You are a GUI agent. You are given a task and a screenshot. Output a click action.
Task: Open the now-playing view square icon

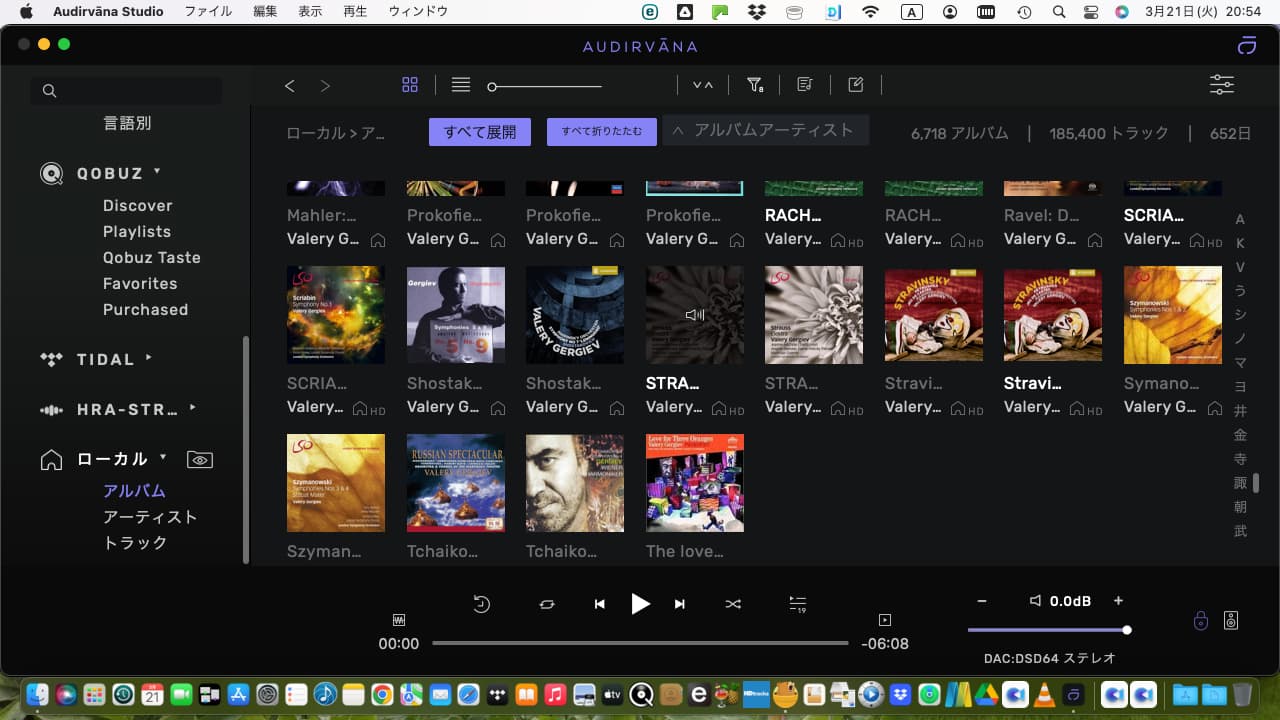point(884,620)
